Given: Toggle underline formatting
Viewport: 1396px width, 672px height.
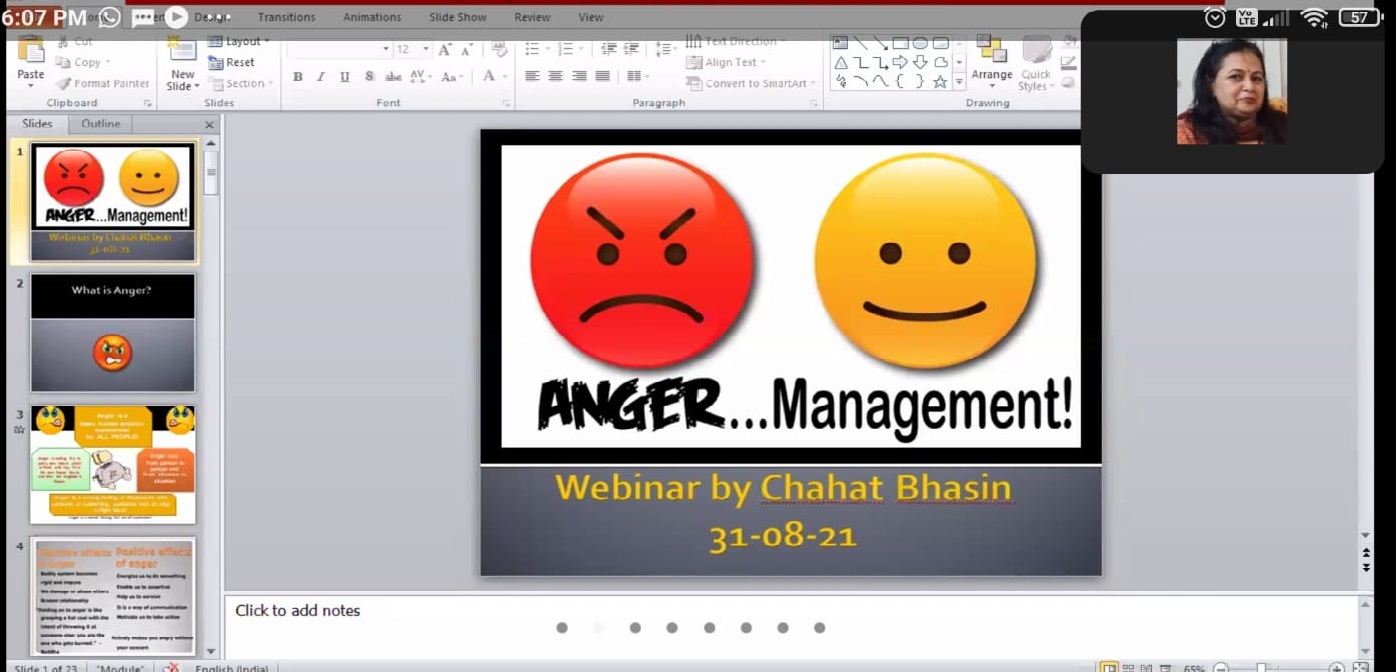Looking at the screenshot, I should (x=345, y=77).
